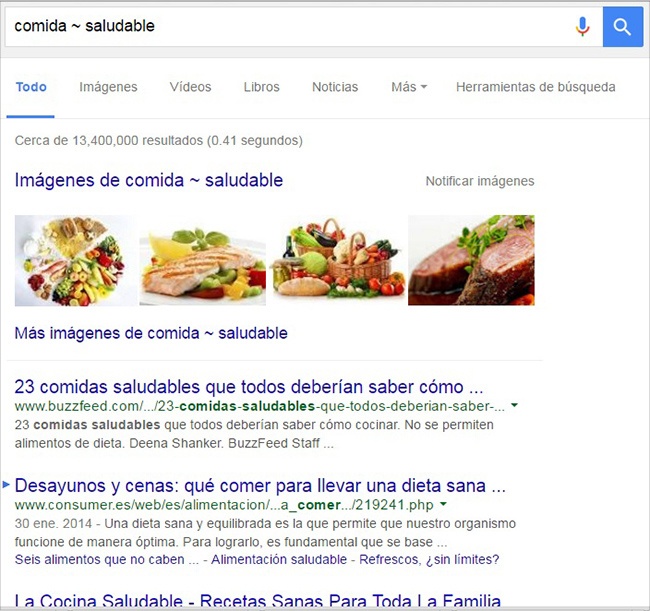Select the Noticias tab
Image resolution: width=650 pixels, height=611 pixels.
[x=335, y=87]
